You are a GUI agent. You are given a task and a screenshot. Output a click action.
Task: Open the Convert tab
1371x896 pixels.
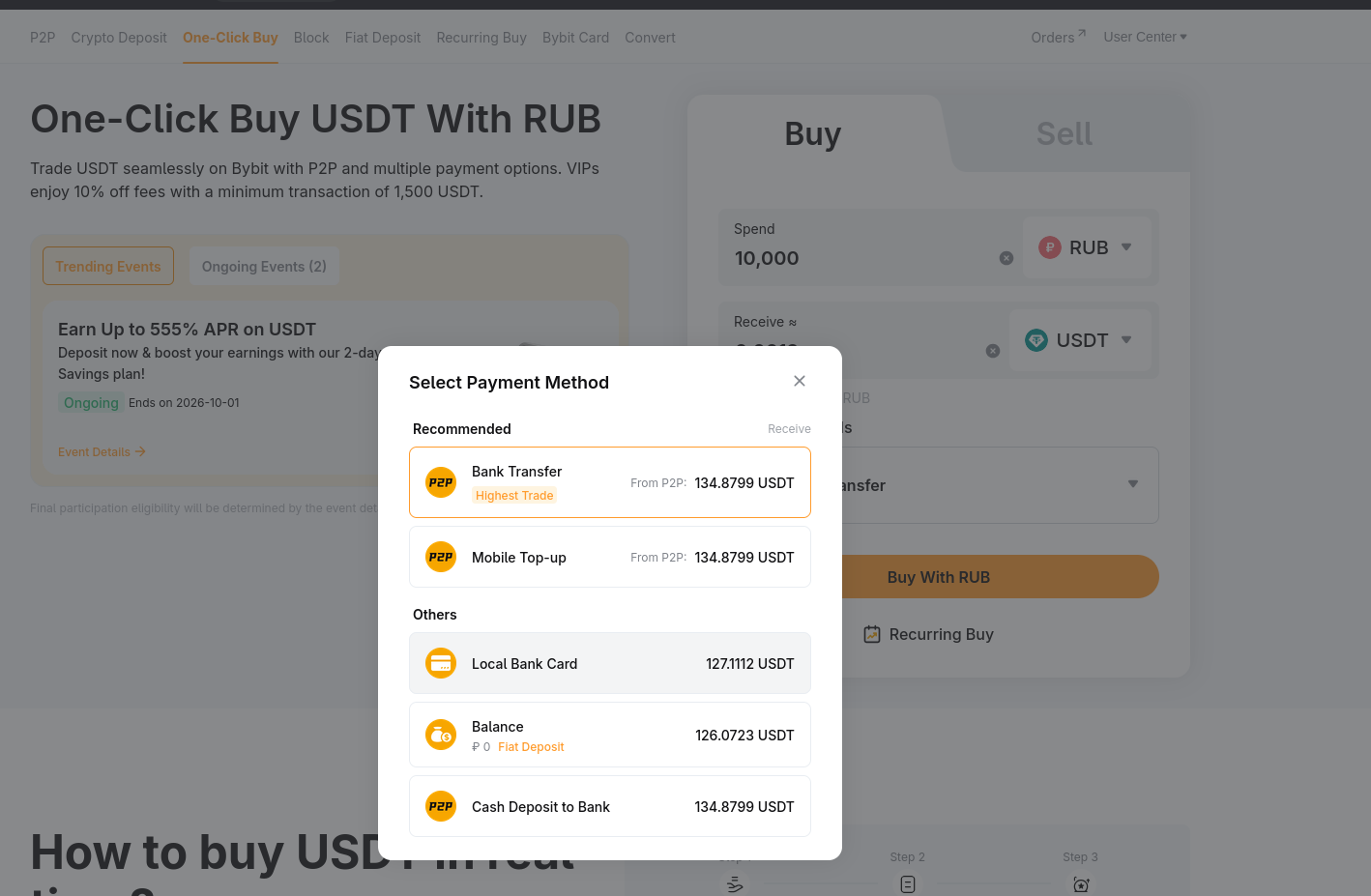pos(650,38)
